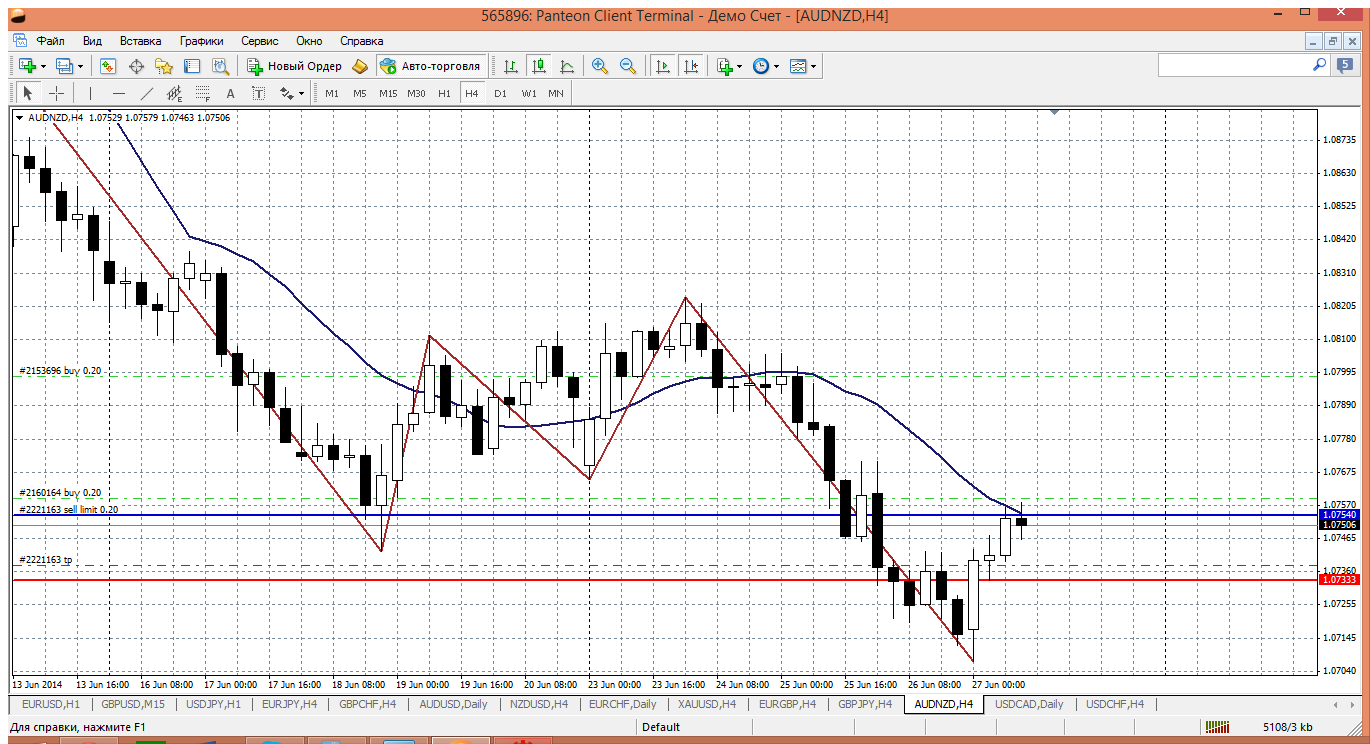Open the templates icon
This screenshot has width=1370, height=744.
pyautogui.click(x=798, y=66)
